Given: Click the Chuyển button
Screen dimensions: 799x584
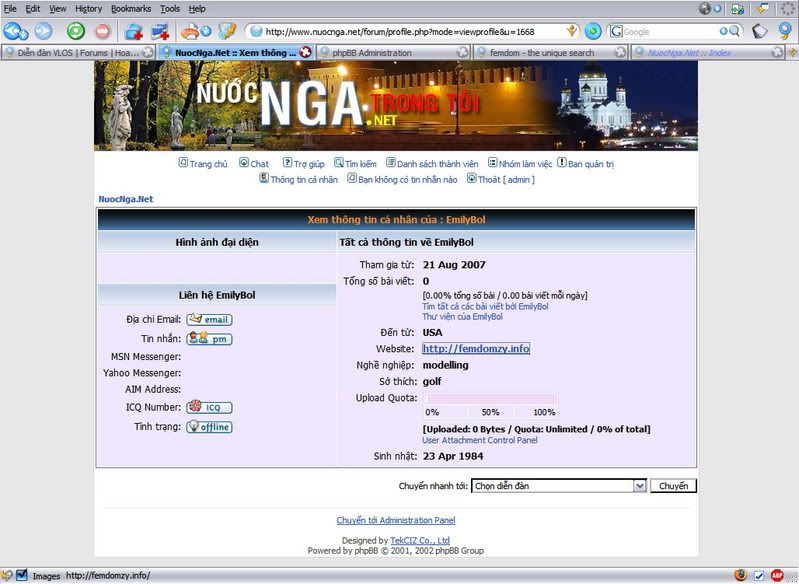Looking at the screenshot, I should (x=673, y=486).
